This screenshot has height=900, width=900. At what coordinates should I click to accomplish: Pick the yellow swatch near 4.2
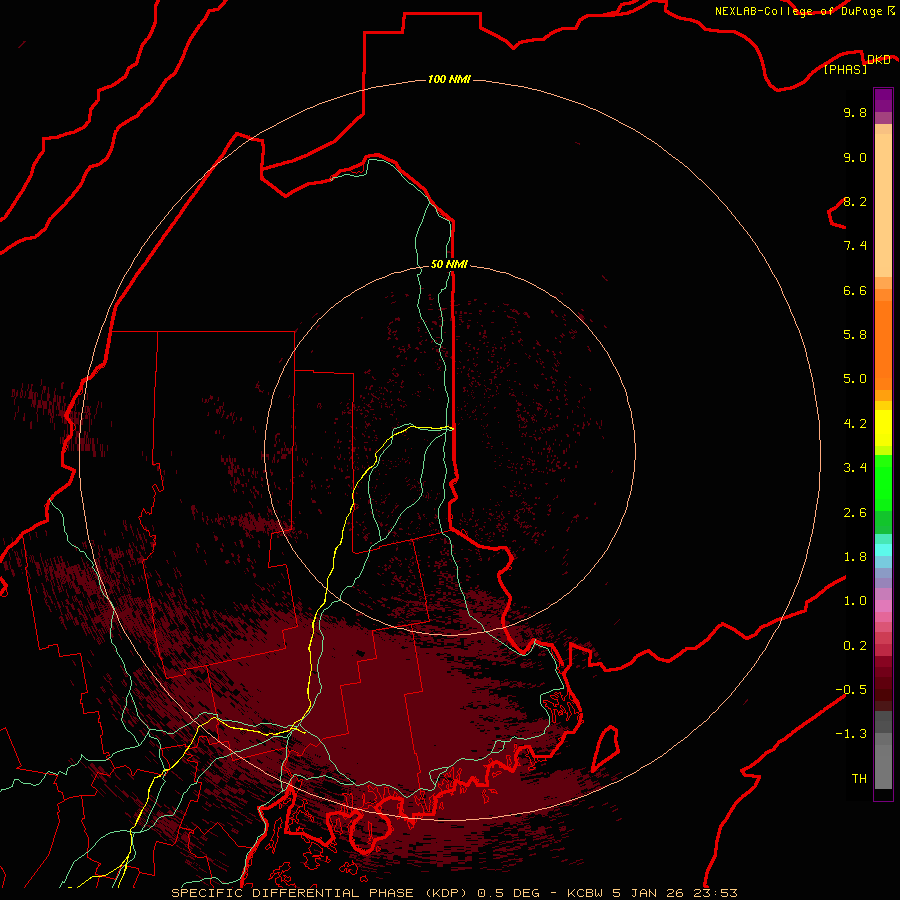tap(883, 428)
